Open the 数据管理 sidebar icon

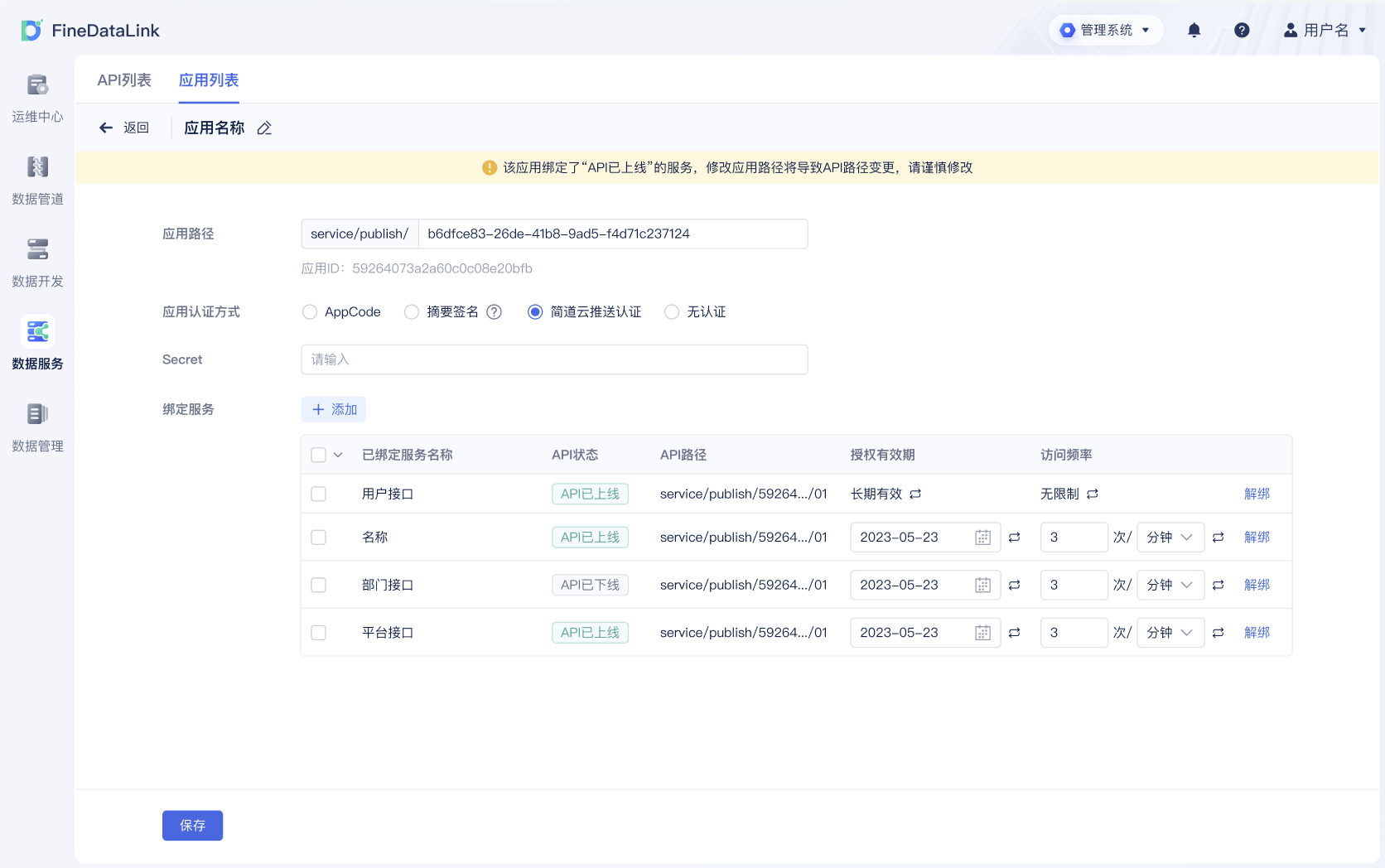point(37,414)
